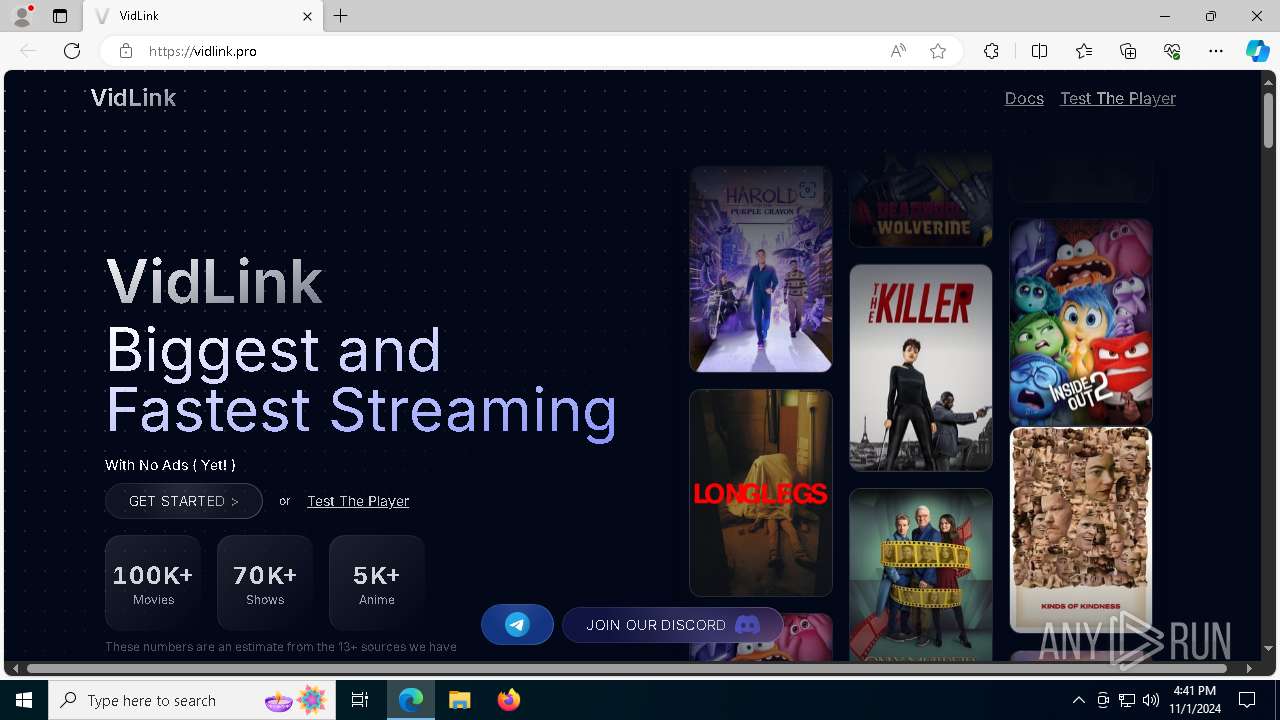Open Microsoft Edge taskbar icon
Image resolution: width=1280 pixels, height=720 pixels.
(x=411, y=700)
